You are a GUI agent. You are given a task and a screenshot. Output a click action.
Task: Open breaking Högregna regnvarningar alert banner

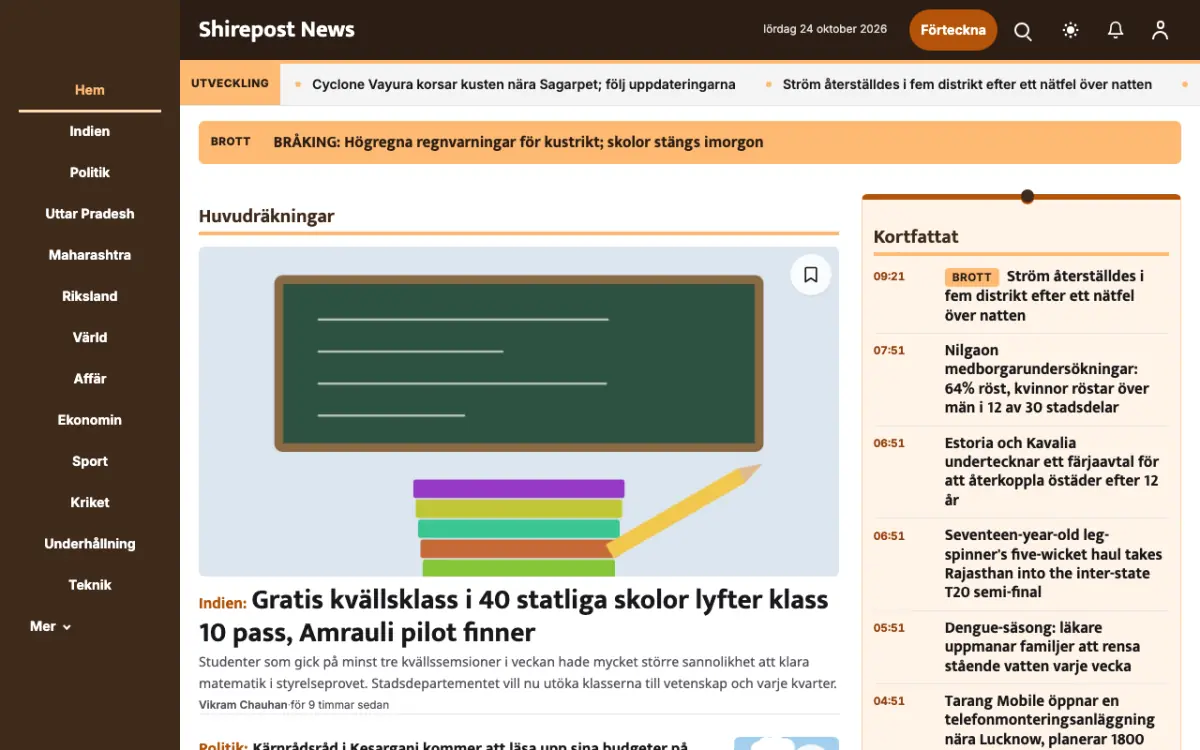(x=690, y=142)
